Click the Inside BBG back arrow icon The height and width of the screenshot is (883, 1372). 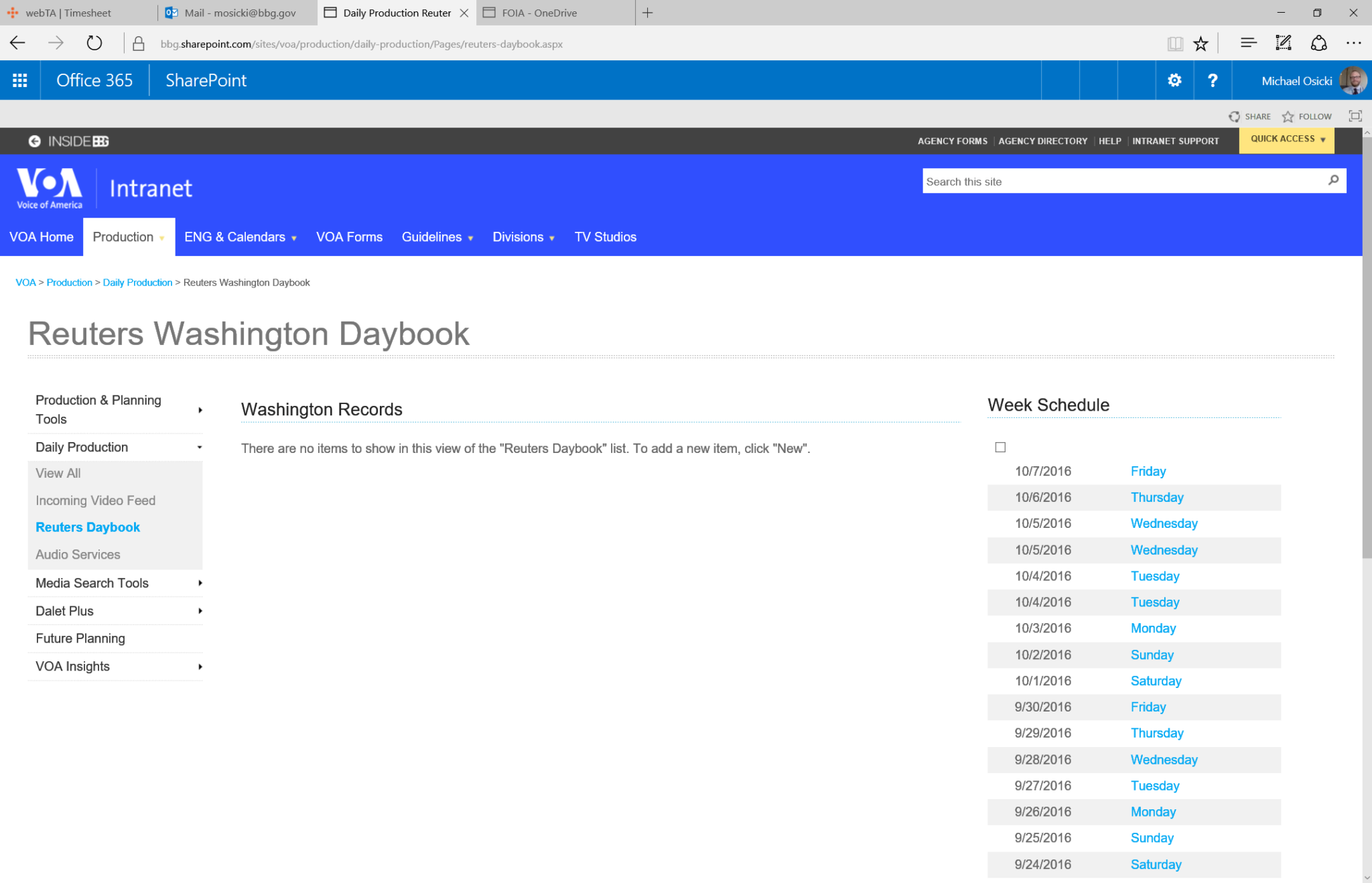(34, 141)
